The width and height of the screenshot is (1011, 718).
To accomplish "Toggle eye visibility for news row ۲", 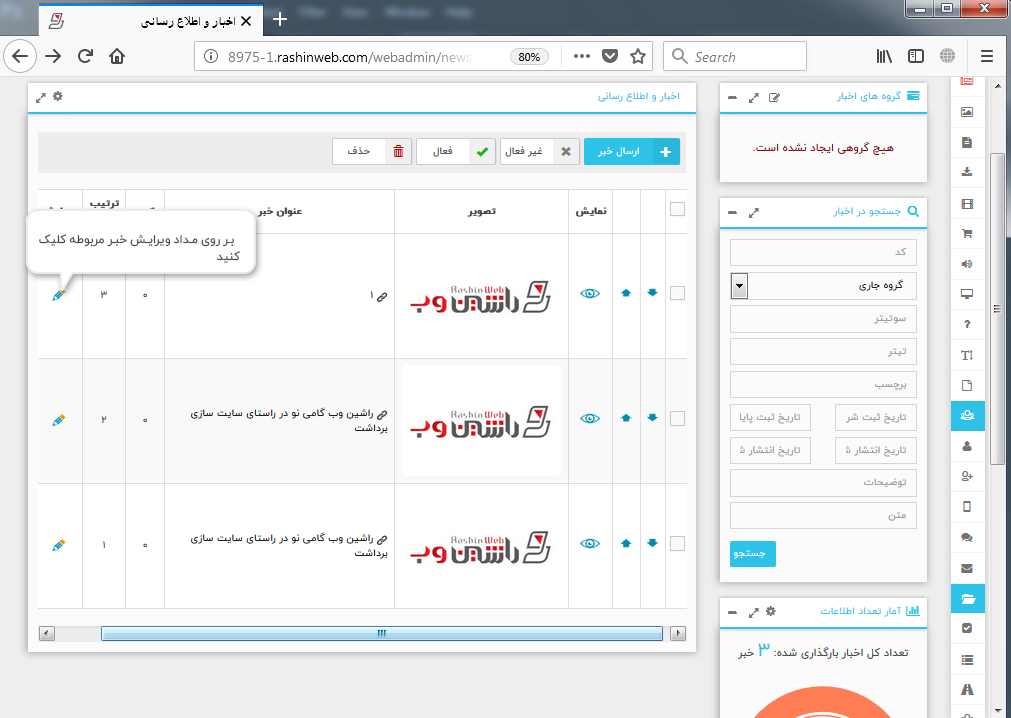I will click(590, 418).
